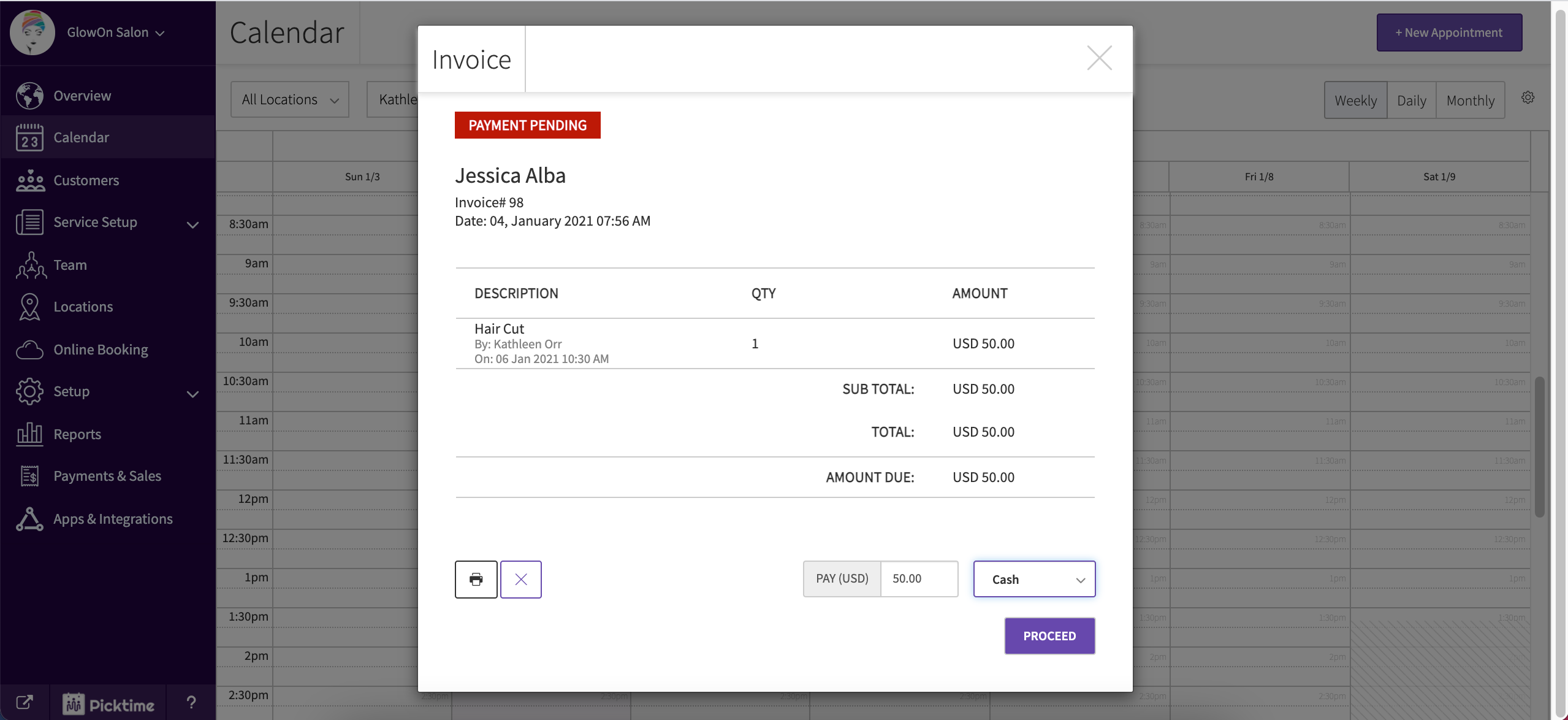Click the Apps & Integrations icon

[28, 518]
